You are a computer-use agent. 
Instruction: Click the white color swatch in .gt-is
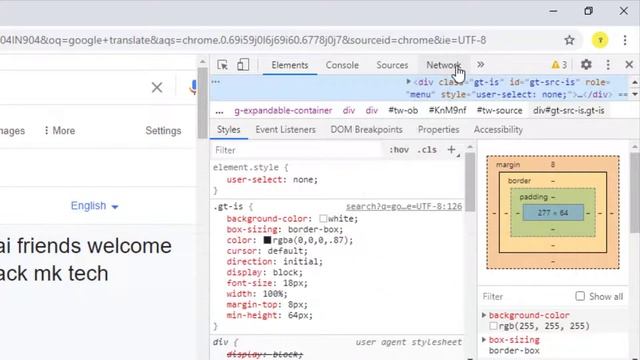[323, 219]
